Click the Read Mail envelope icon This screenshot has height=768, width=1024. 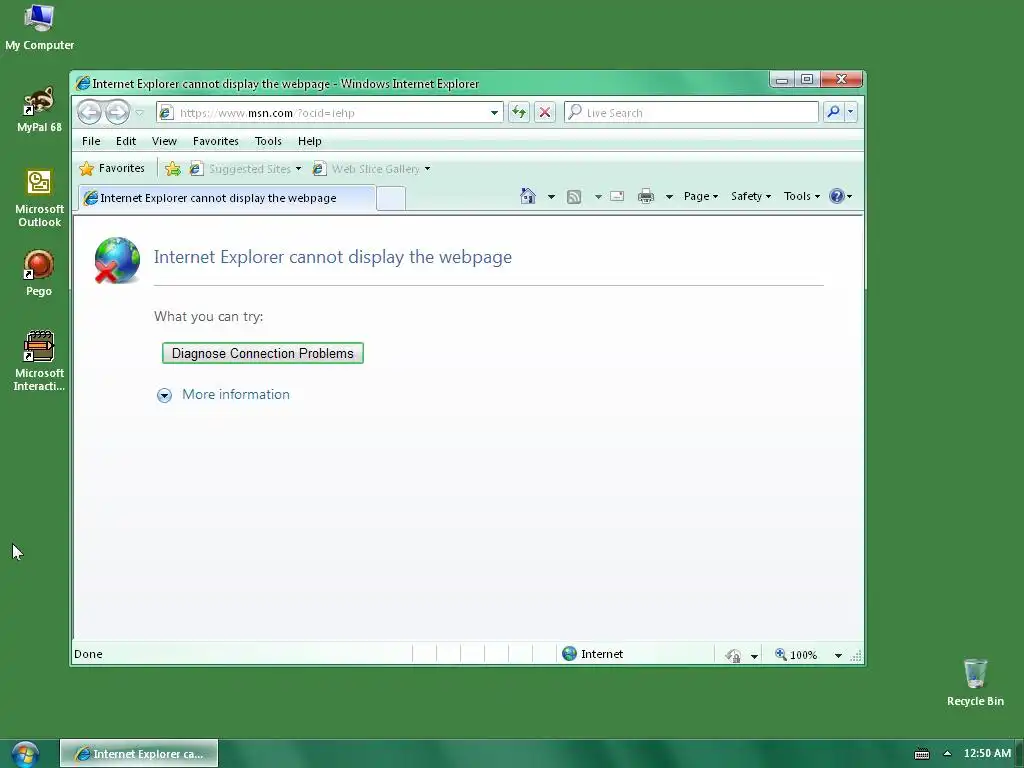coord(617,196)
